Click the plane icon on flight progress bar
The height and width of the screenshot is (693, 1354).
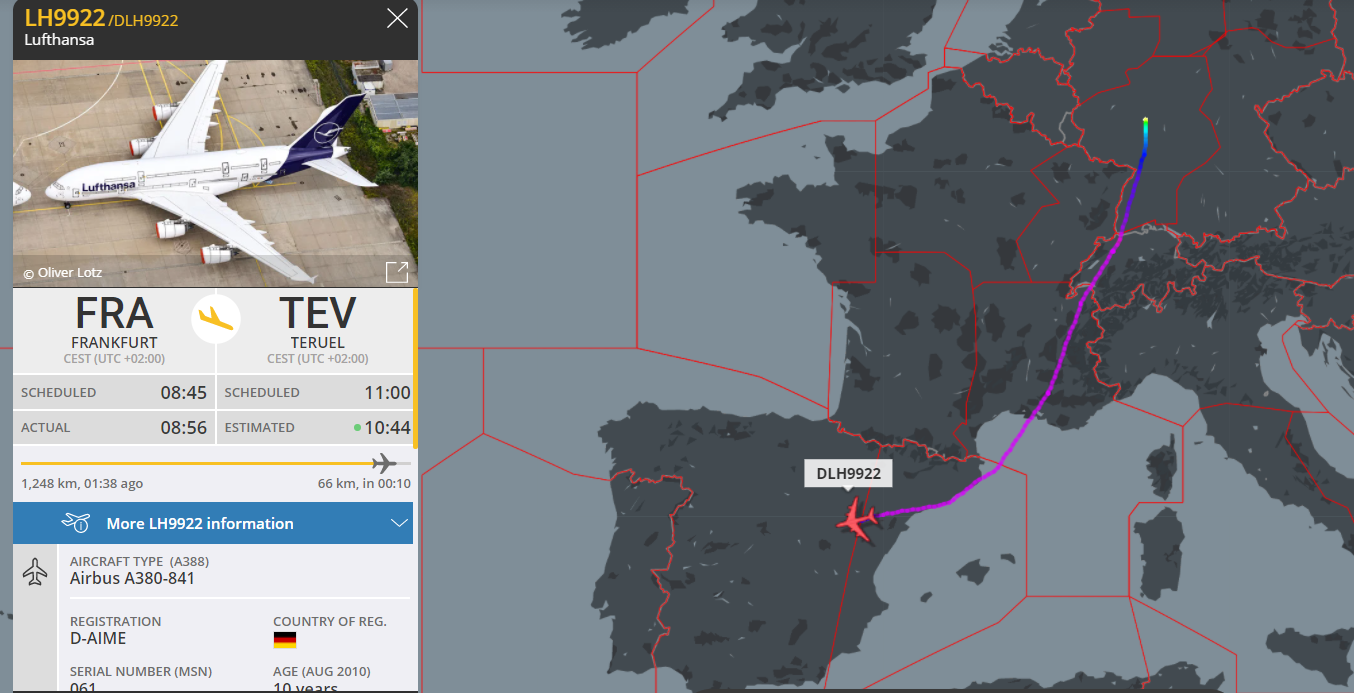(x=384, y=463)
